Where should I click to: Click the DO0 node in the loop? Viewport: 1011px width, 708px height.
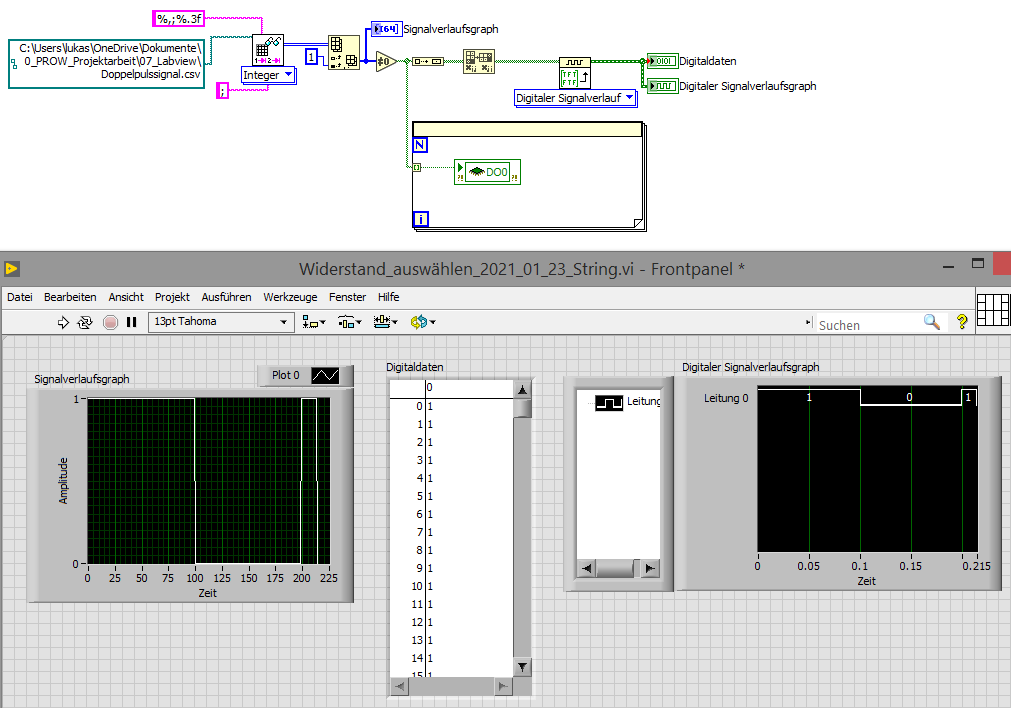(487, 173)
